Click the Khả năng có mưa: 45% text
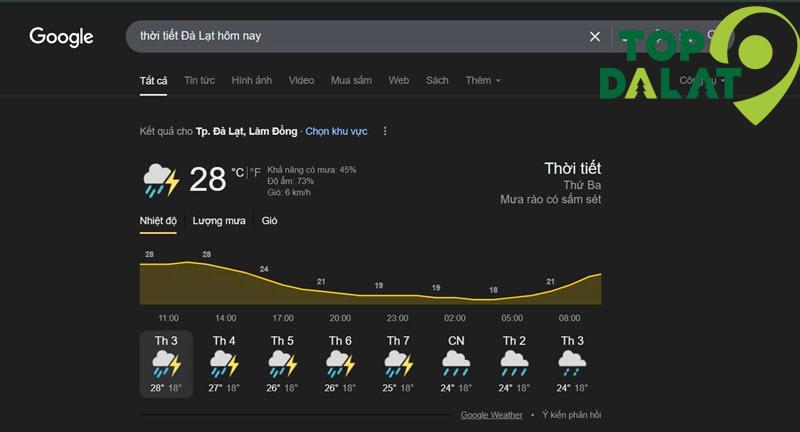Screen dimensions: 800x432 312,170
